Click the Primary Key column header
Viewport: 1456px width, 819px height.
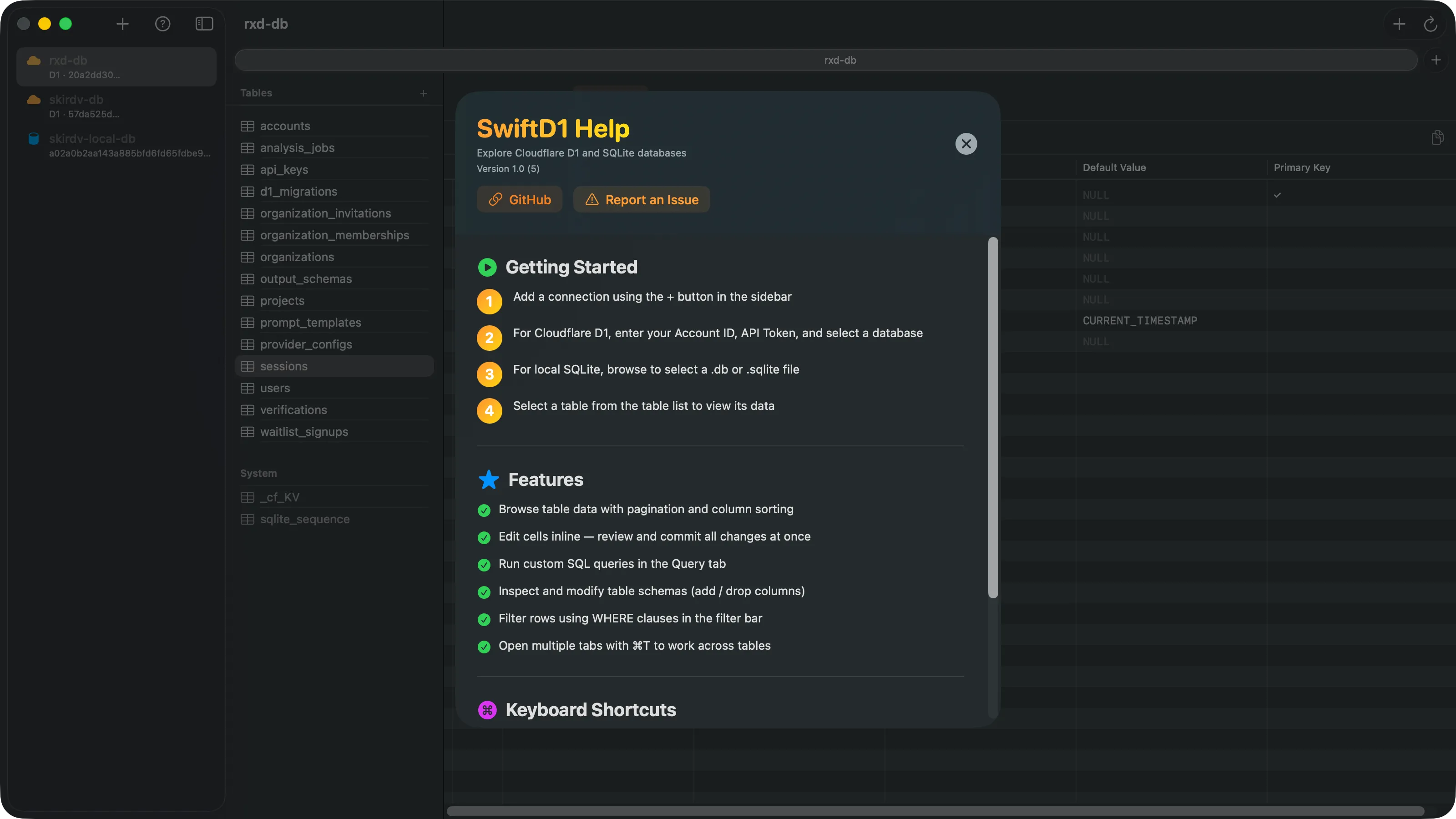click(x=1302, y=167)
